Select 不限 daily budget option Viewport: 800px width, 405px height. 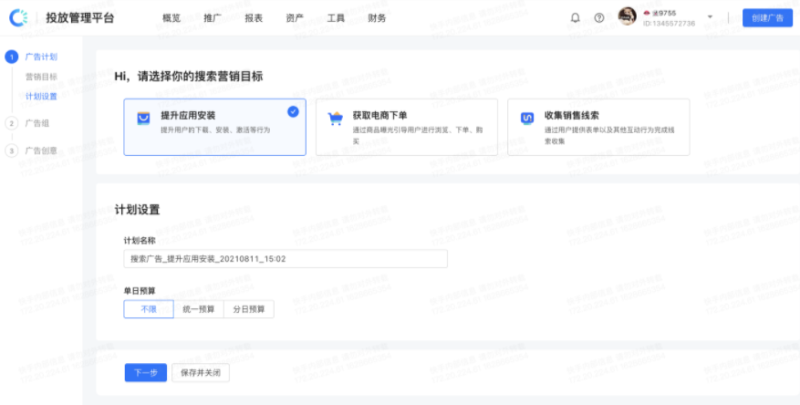[x=148, y=309]
